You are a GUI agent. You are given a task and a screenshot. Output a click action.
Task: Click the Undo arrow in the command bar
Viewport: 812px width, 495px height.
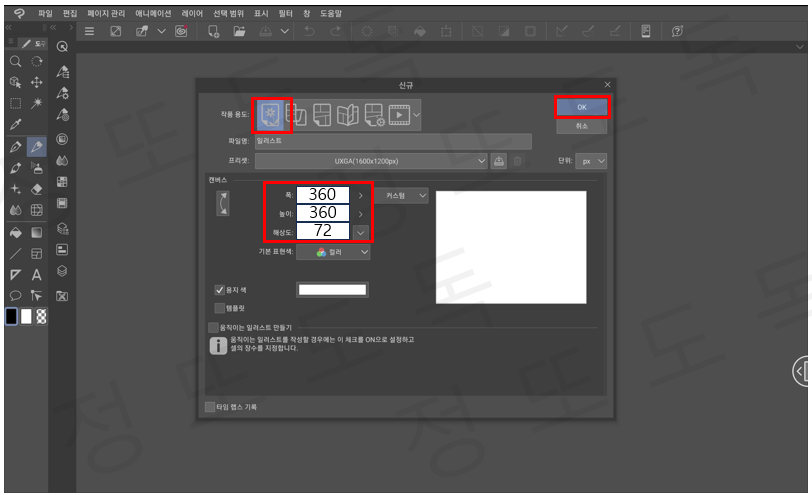pyautogui.click(x=309, y=31)
